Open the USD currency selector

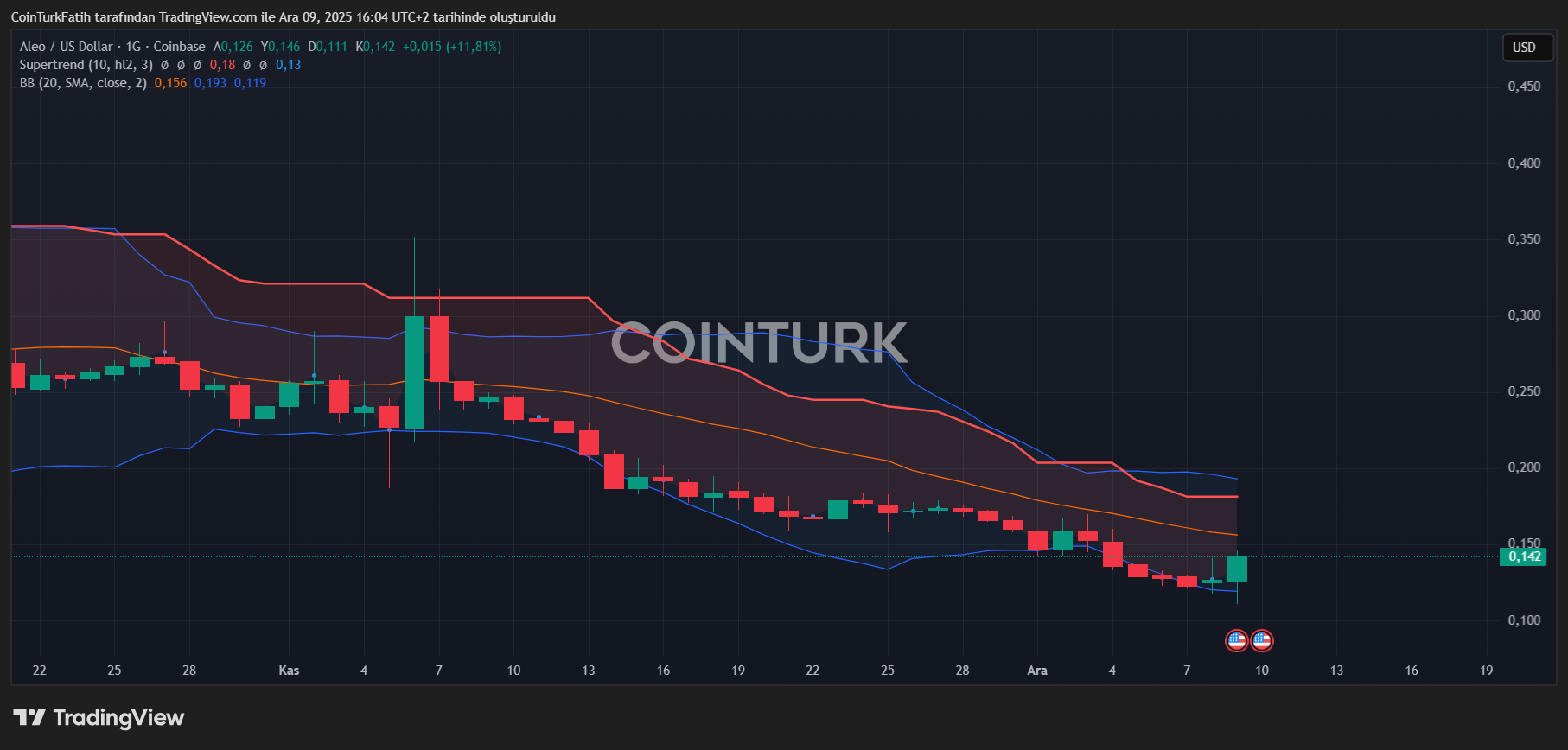(x=1524, y=48)
